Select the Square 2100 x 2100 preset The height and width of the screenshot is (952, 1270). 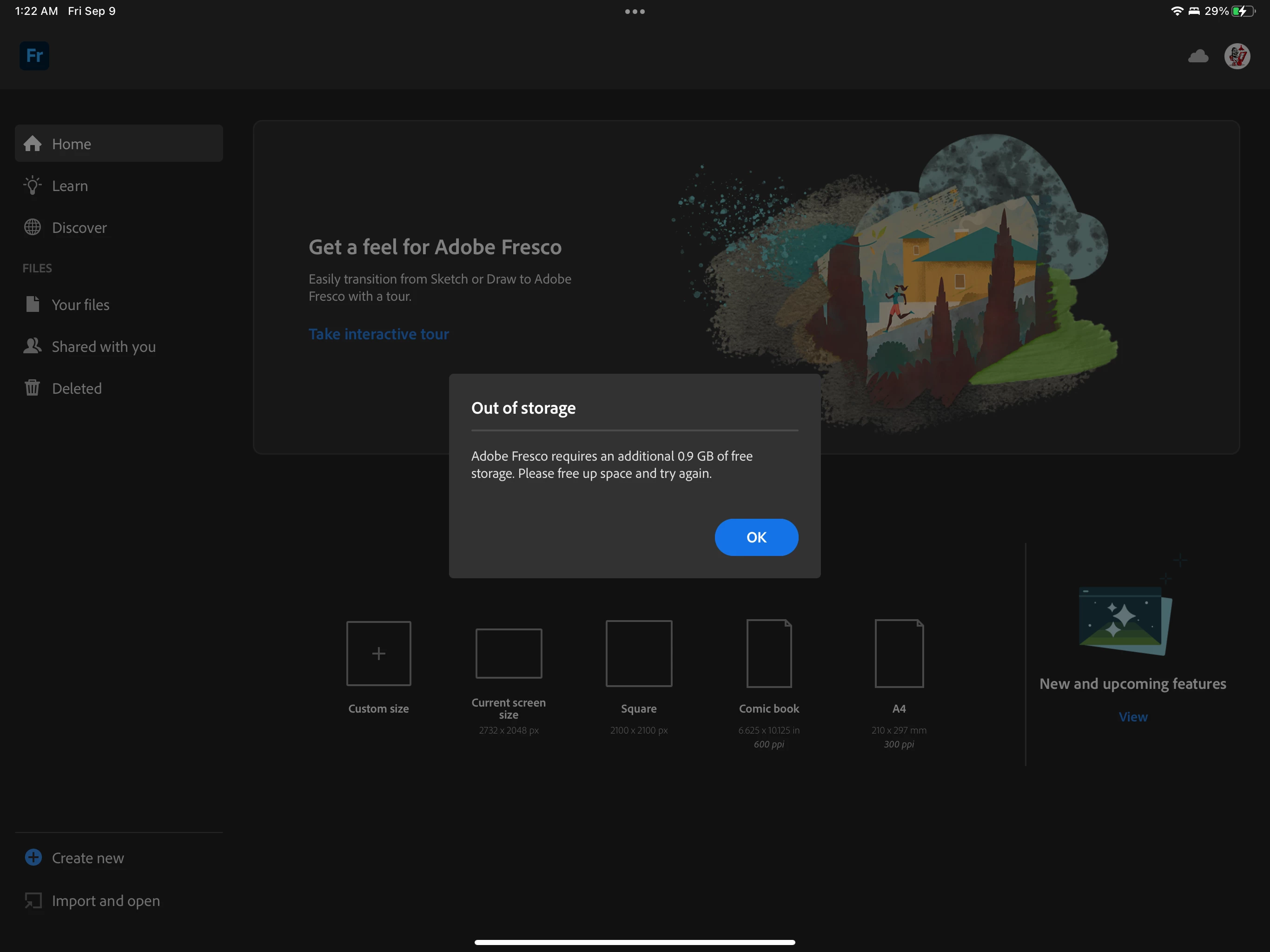[x=638, y=654]
